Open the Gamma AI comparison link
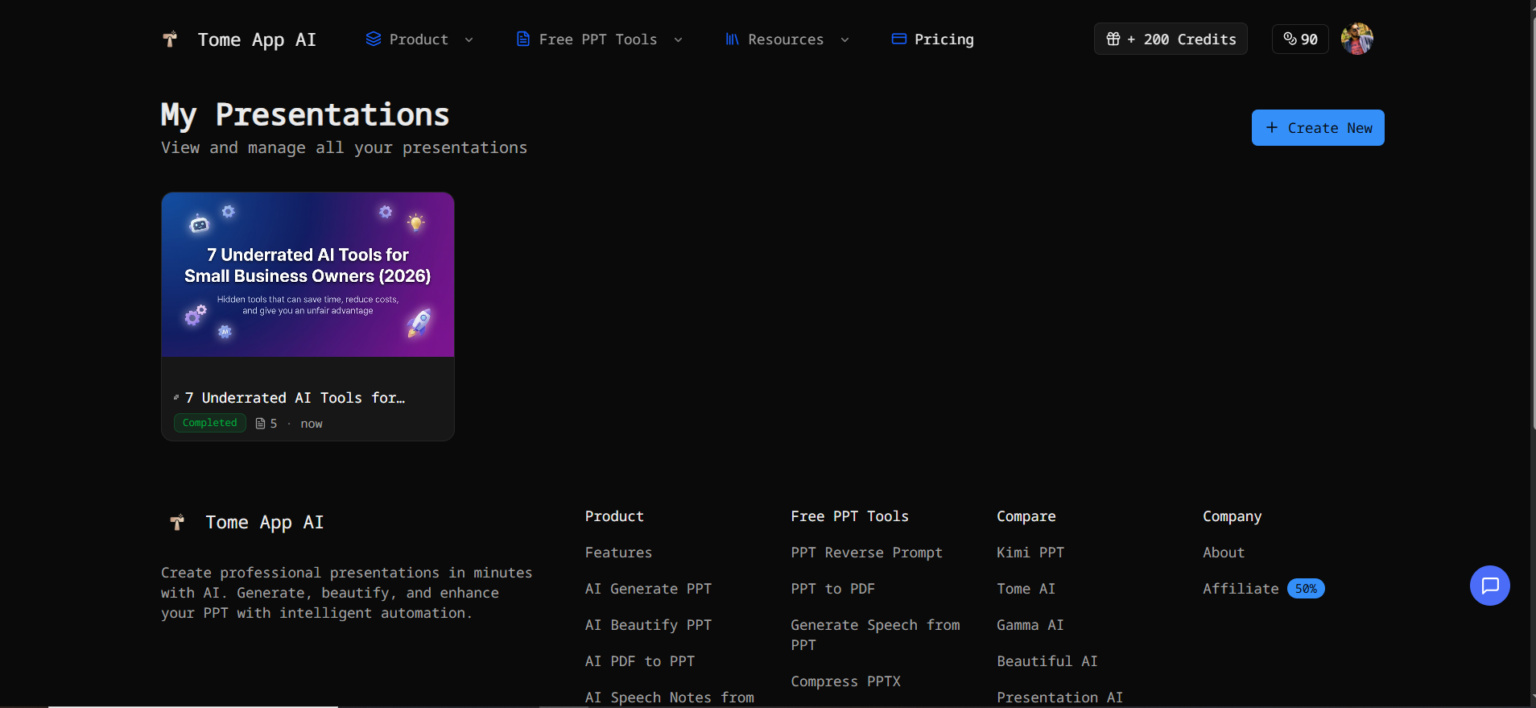The height and width of the screenshot is (708, 1536). point(1030,625)
